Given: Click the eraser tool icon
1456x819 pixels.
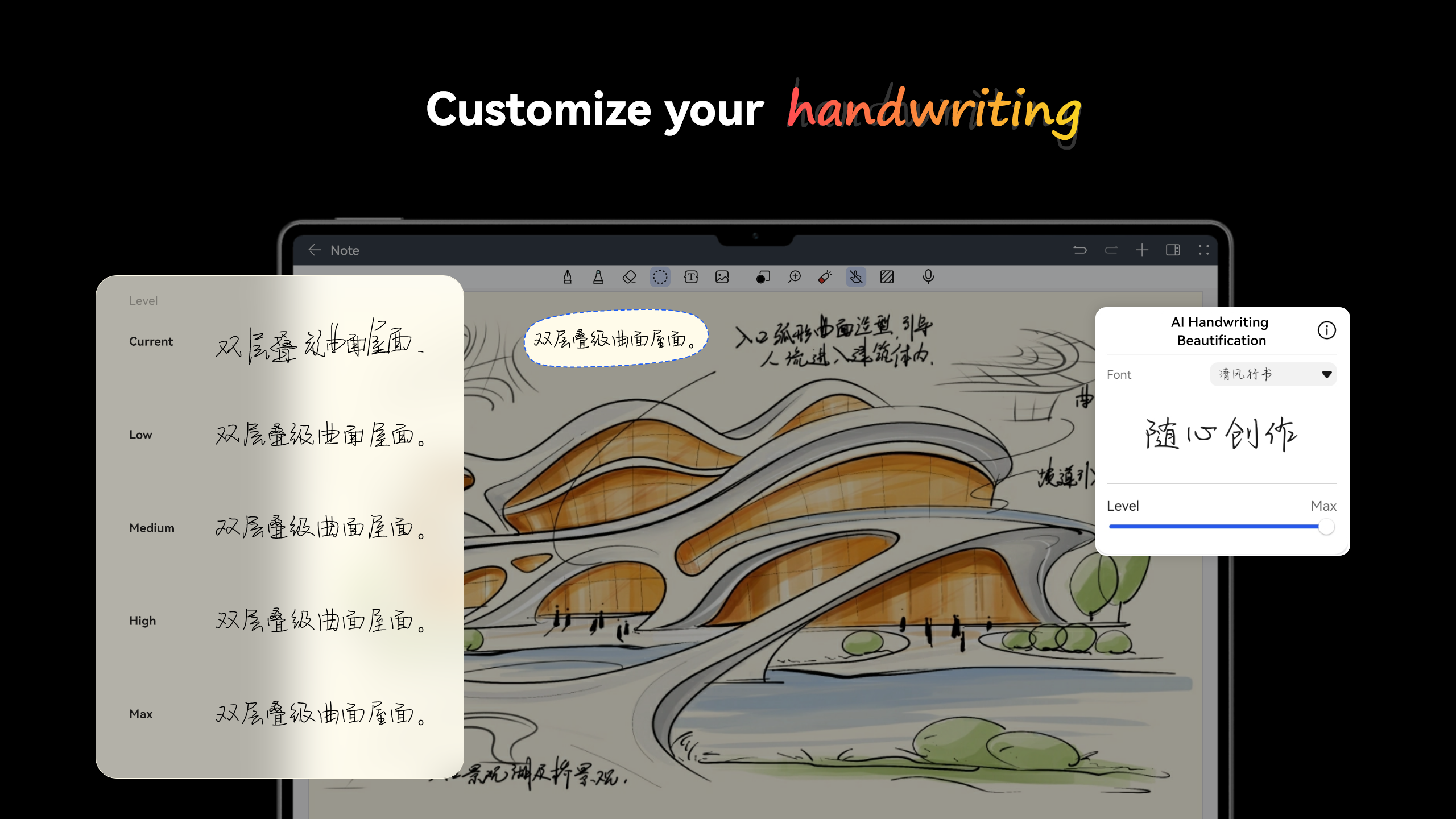Looking at the screenshot, I should (x=628, y=278).
